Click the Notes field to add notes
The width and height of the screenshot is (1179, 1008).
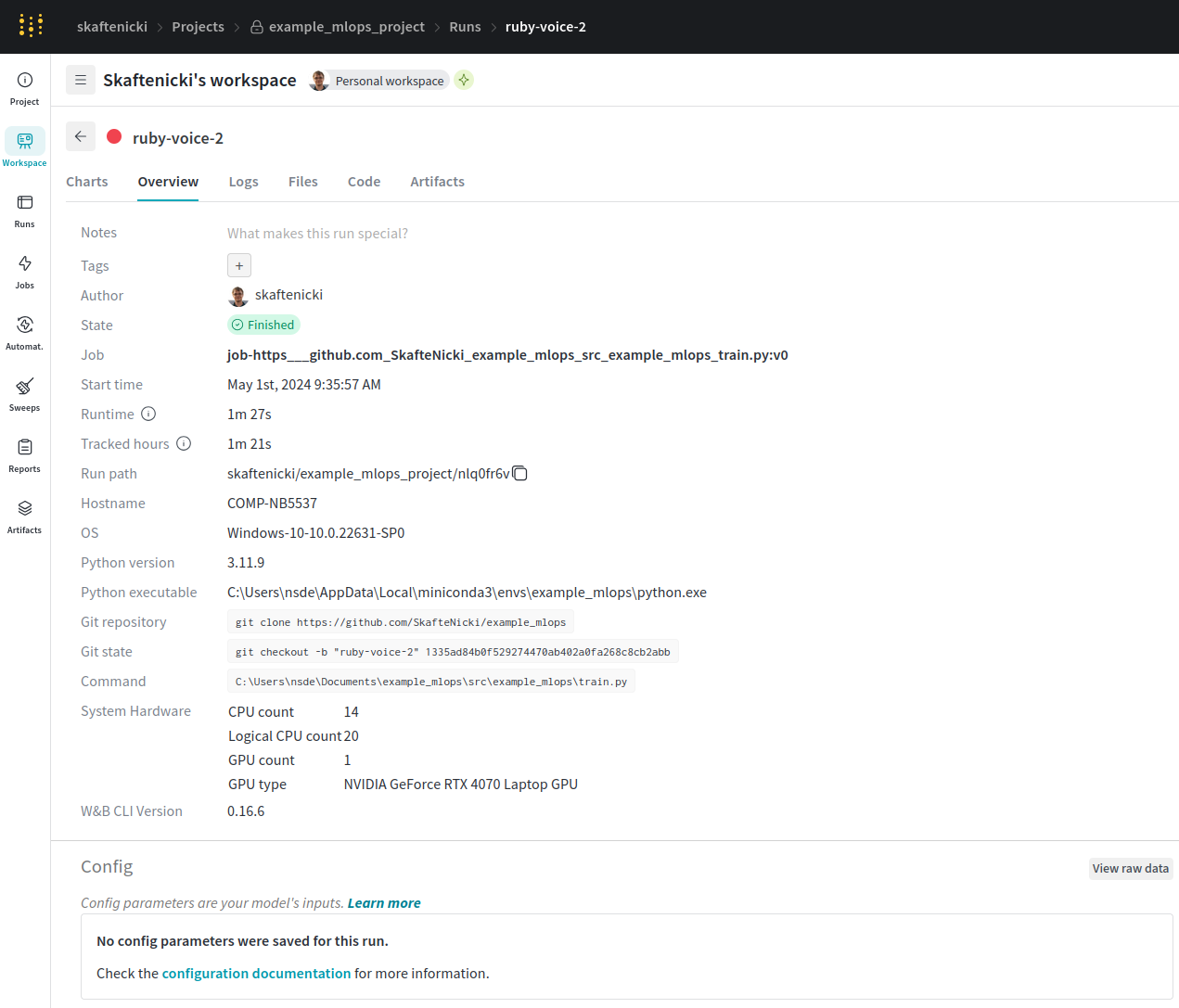(317, 234)
